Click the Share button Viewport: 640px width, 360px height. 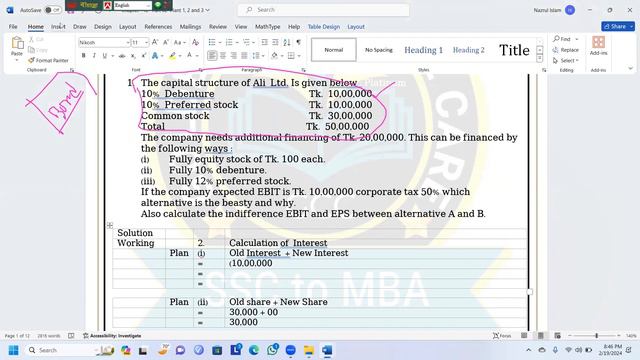(x=618, y=26)
